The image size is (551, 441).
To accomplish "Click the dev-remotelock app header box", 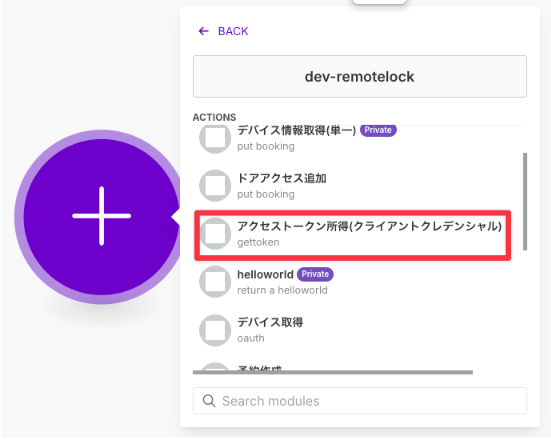I will click(359, 77).
